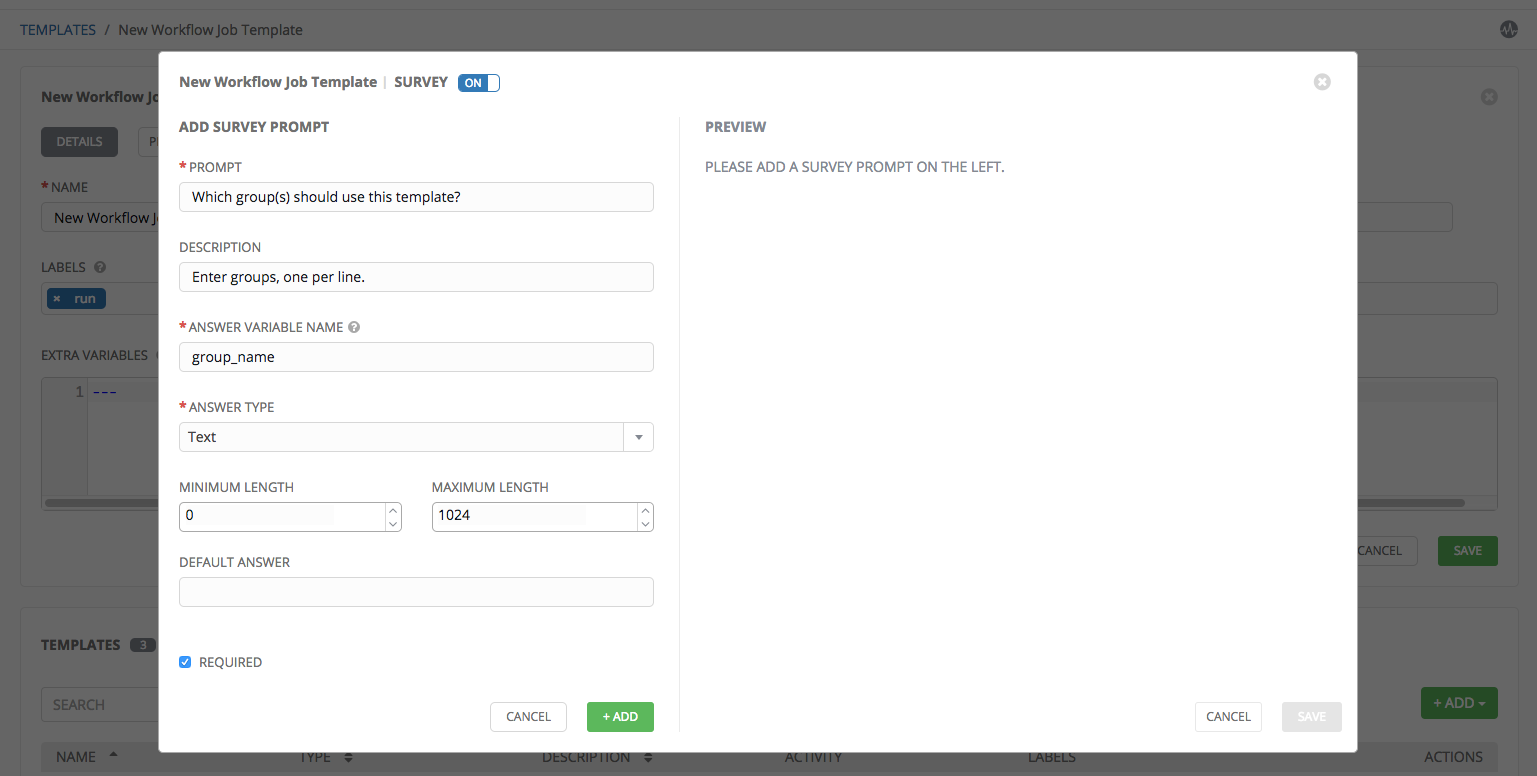Image resolution: width=1537 pixels, height=776 pixels.
Task: Remove the 'run' label tag
Action: [x=57, y=299]
